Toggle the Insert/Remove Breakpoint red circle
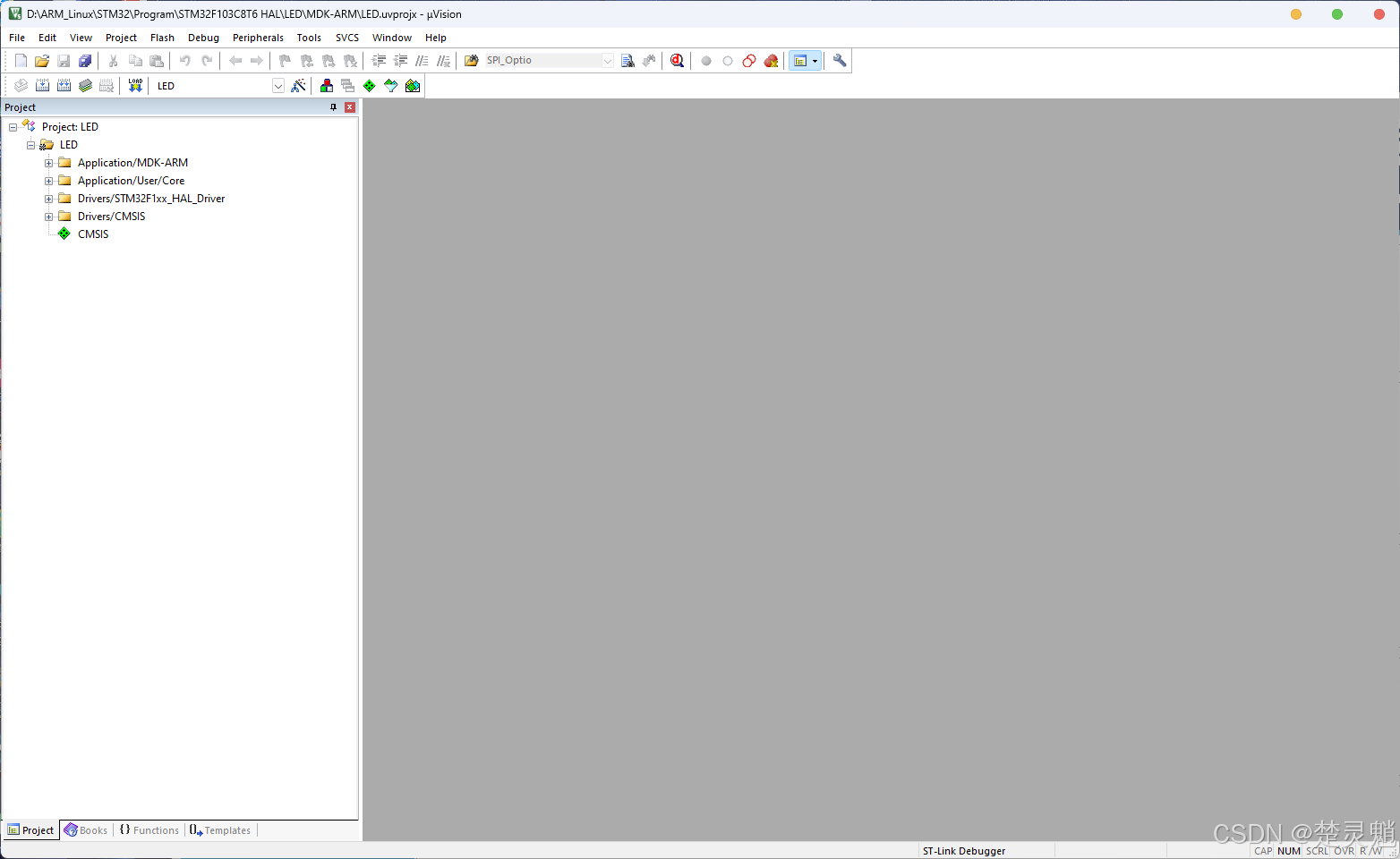1400x859 pixels. [706, 61]
